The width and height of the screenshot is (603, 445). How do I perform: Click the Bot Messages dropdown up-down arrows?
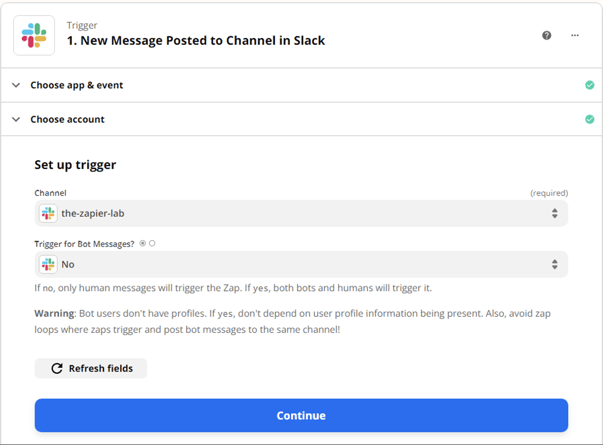click(x=555, y=264)
